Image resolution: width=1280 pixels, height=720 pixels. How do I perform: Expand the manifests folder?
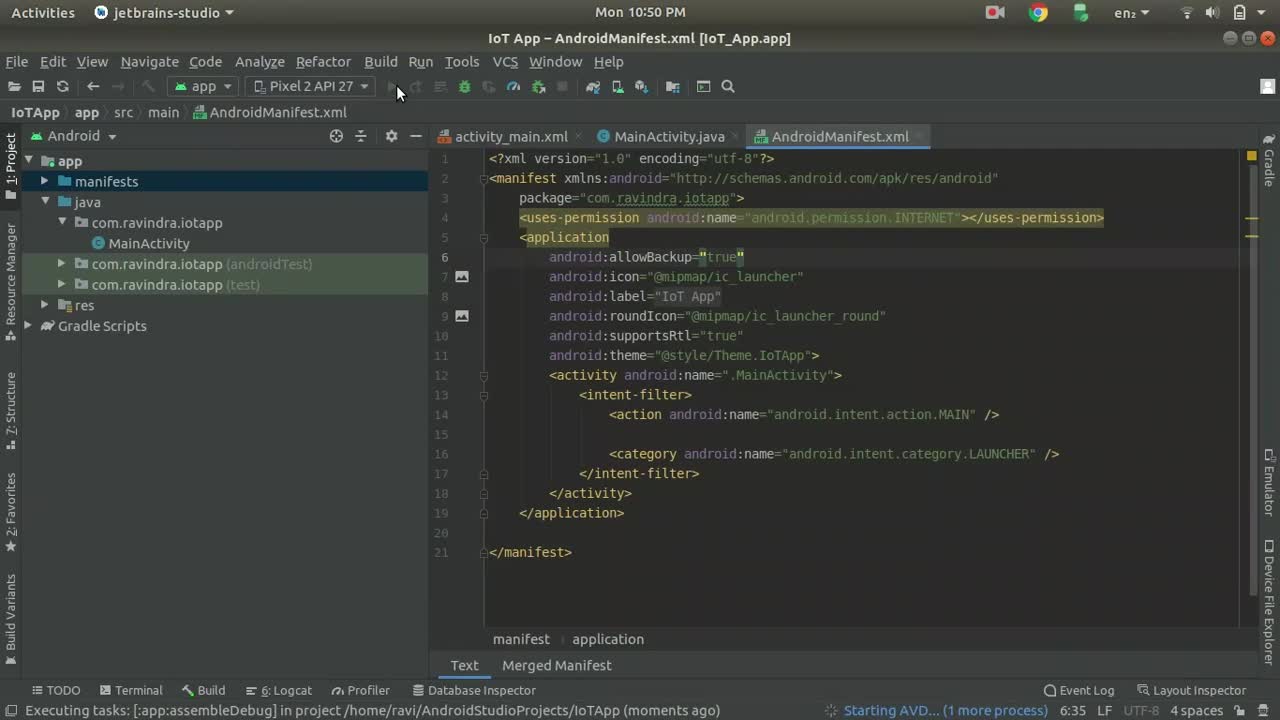(x=44, y=181)
